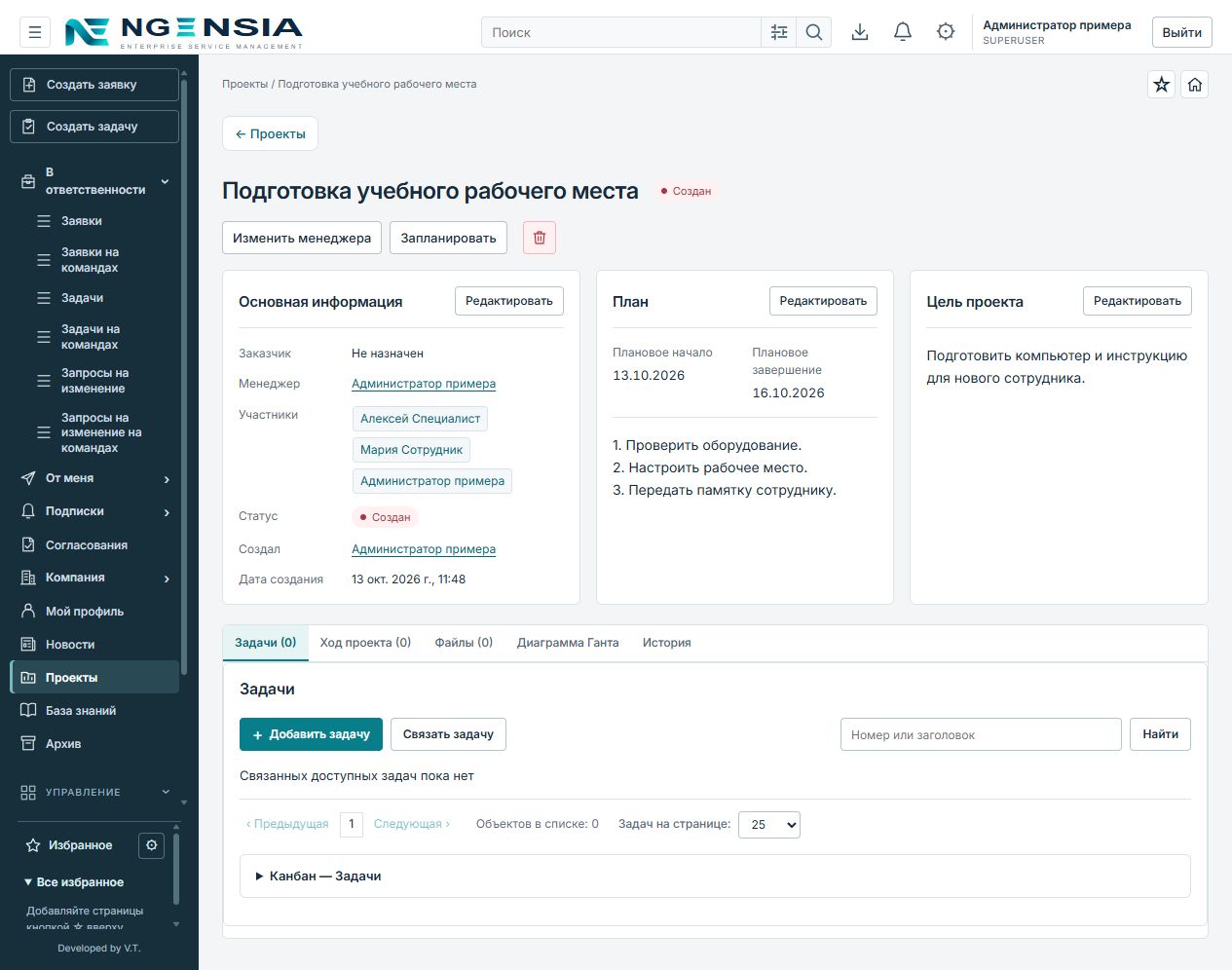Collapse the Все избранное list
The image size is (1232, 970).
coord(74,882)
